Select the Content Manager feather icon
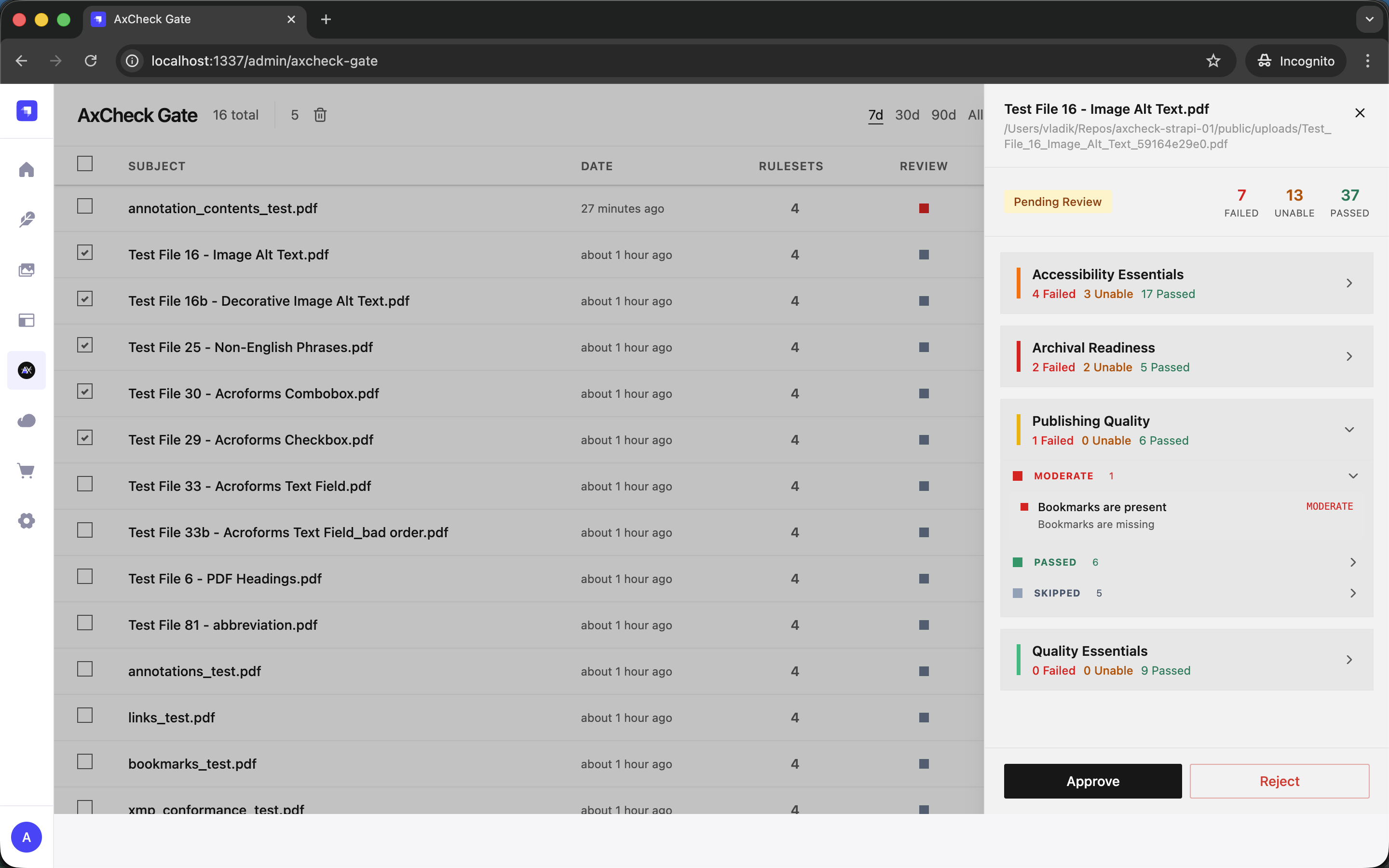The image size is (1389, 868). [x=27, y=219]
